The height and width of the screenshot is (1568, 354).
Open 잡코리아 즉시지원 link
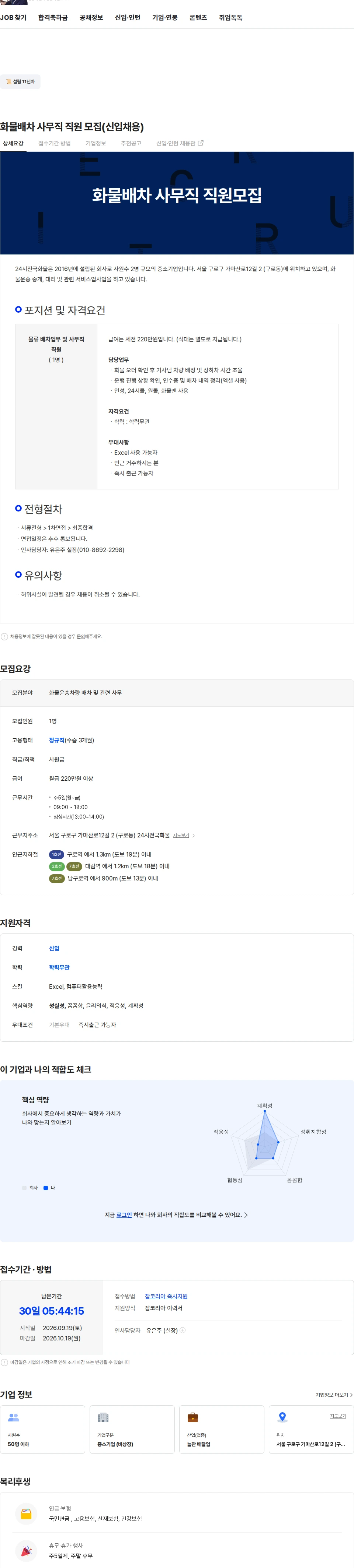(x=166, y=1297)
